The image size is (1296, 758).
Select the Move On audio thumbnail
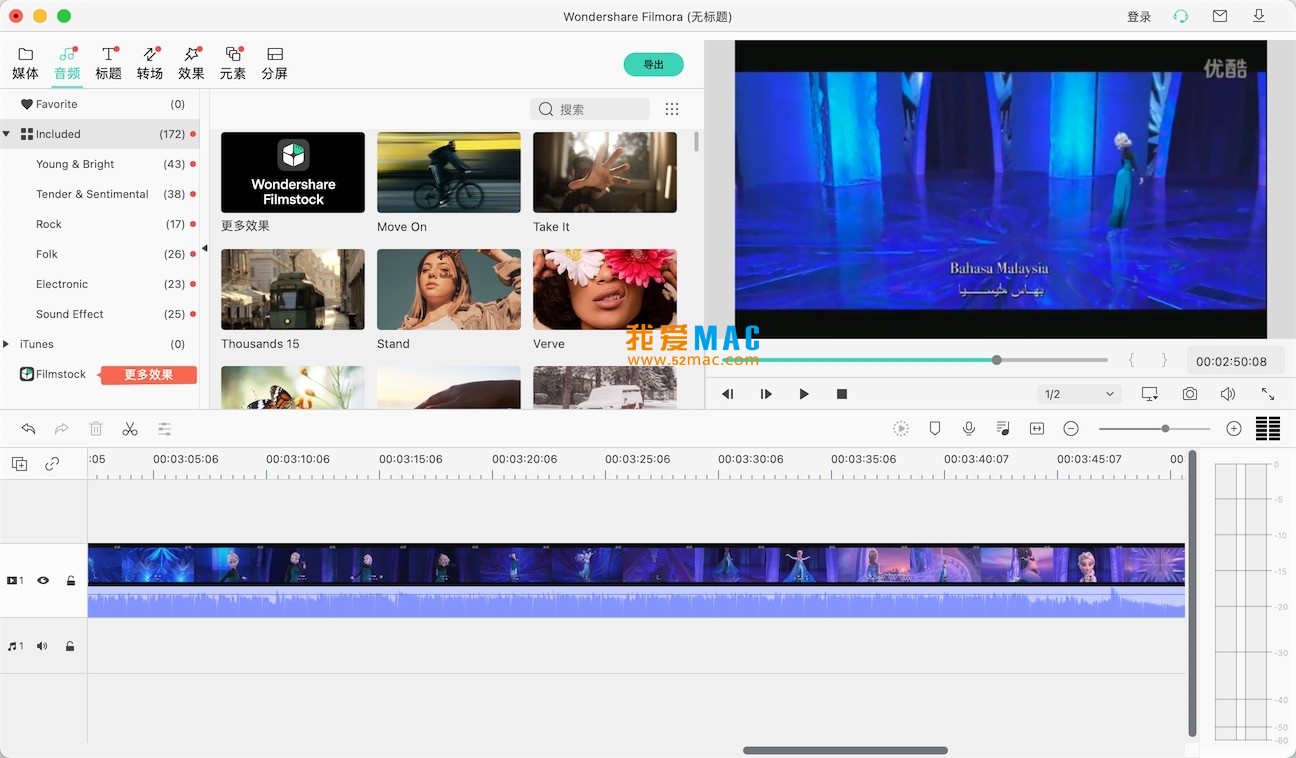coord(449,172)
